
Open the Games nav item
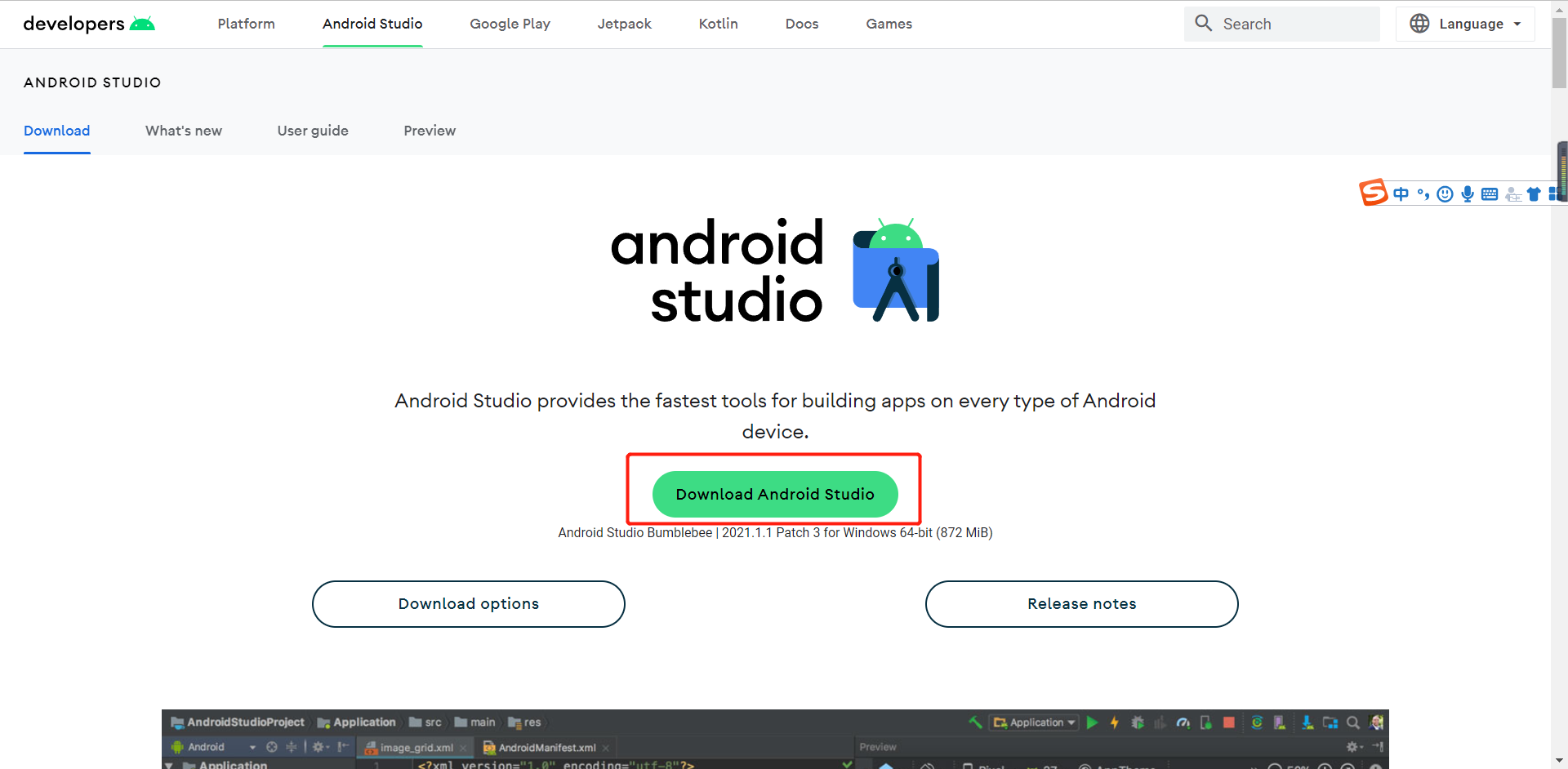(x=889, y=24)
